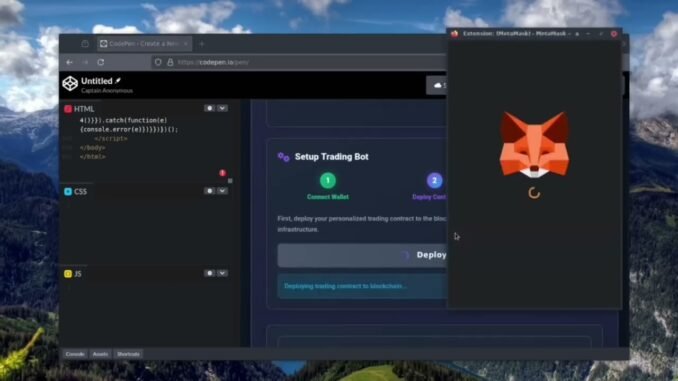The image size is (678, 381).
Task: Click the Deploy button
Action: tap(362, 255)
